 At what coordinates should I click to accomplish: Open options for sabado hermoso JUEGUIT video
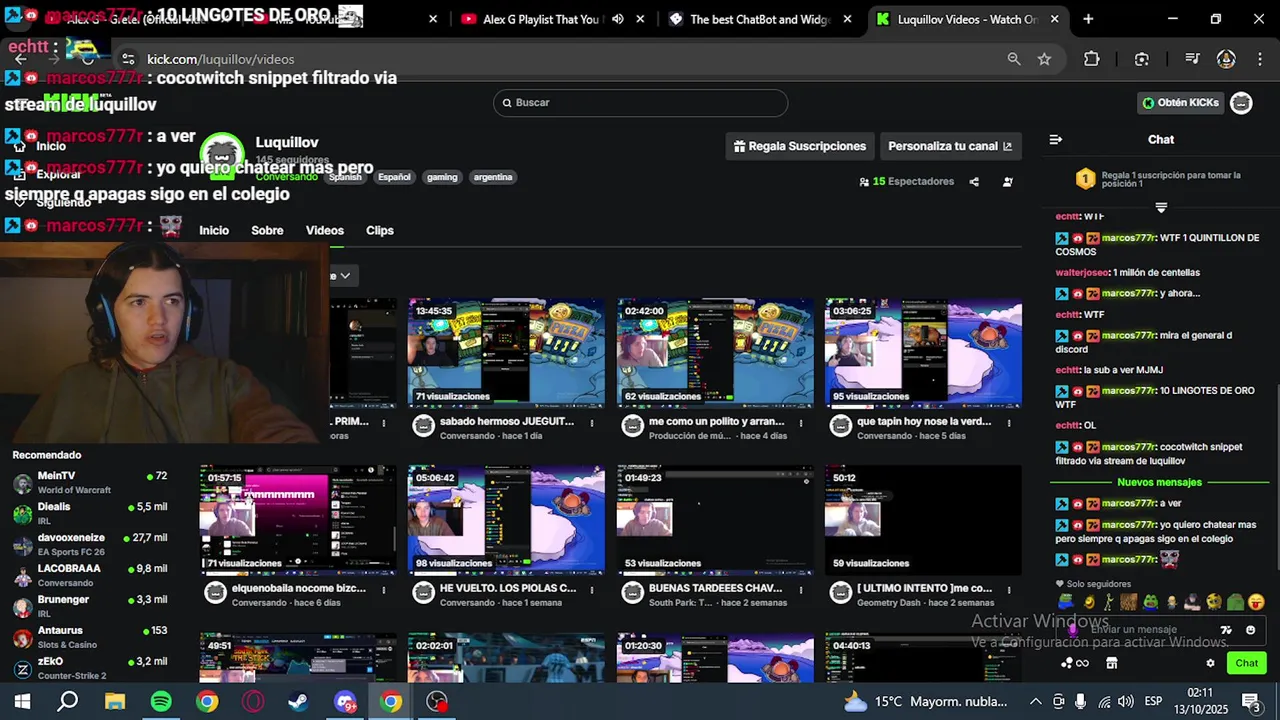(592, 423)
